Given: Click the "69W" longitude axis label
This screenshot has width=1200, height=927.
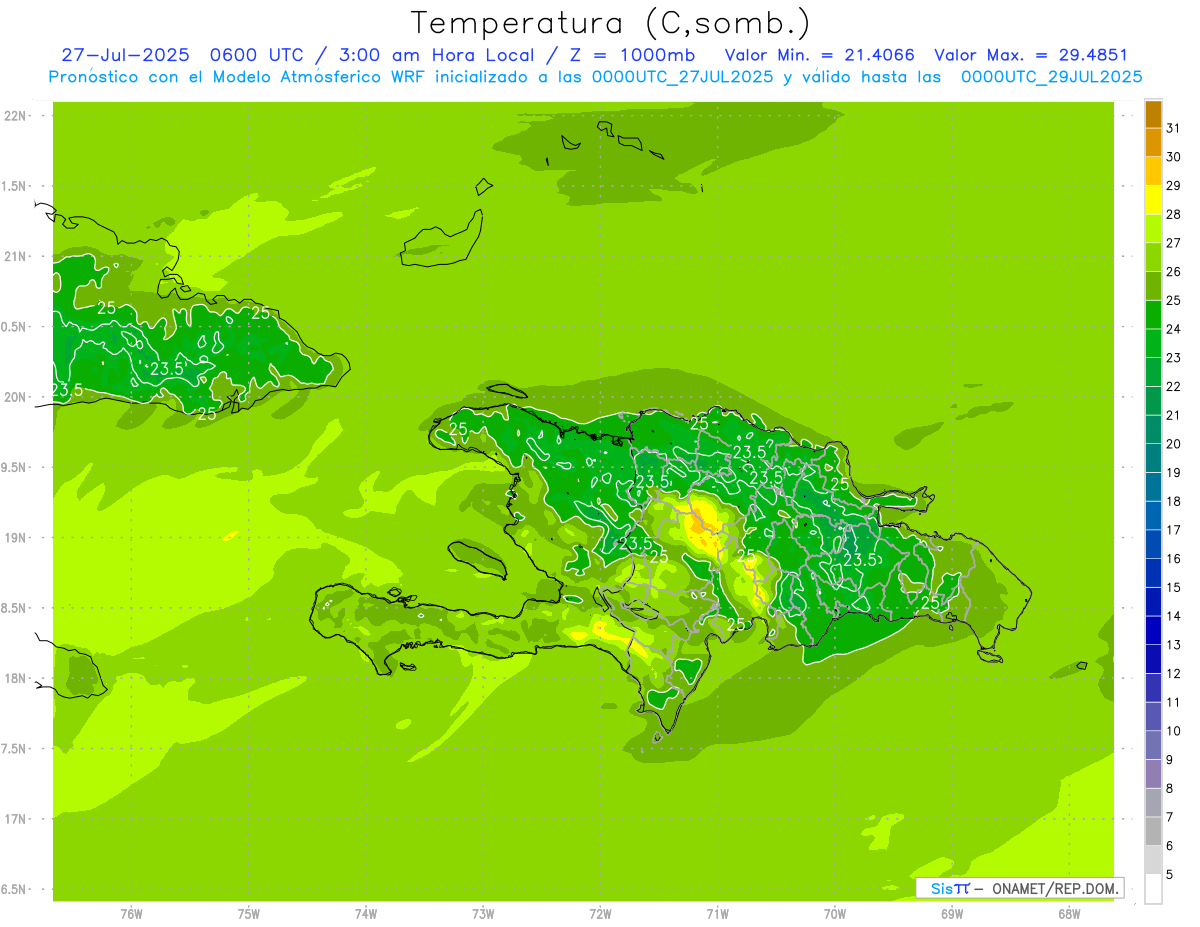Looking at the screenshot, I should [952, 914].
